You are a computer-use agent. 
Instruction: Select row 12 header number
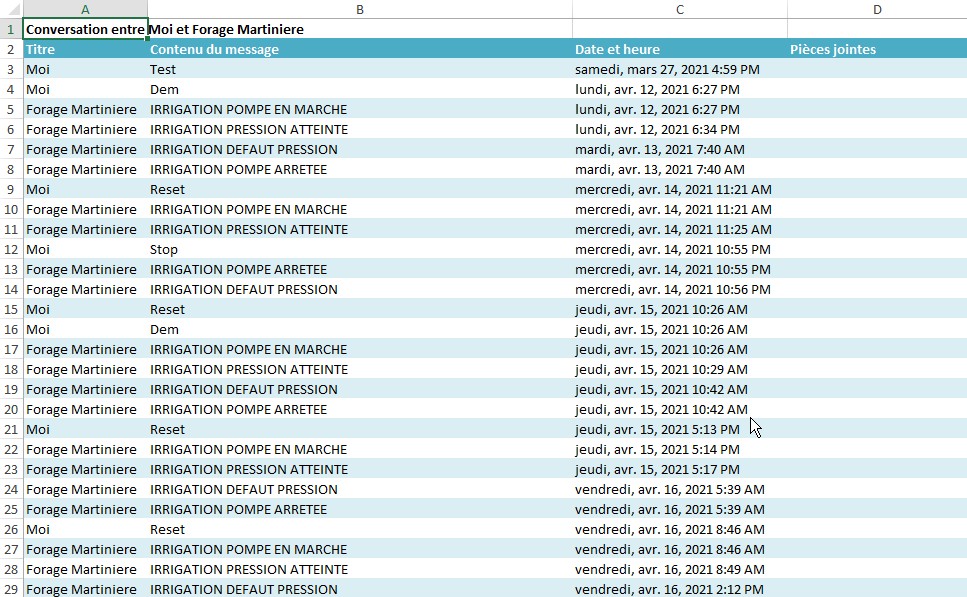(11, 249)
